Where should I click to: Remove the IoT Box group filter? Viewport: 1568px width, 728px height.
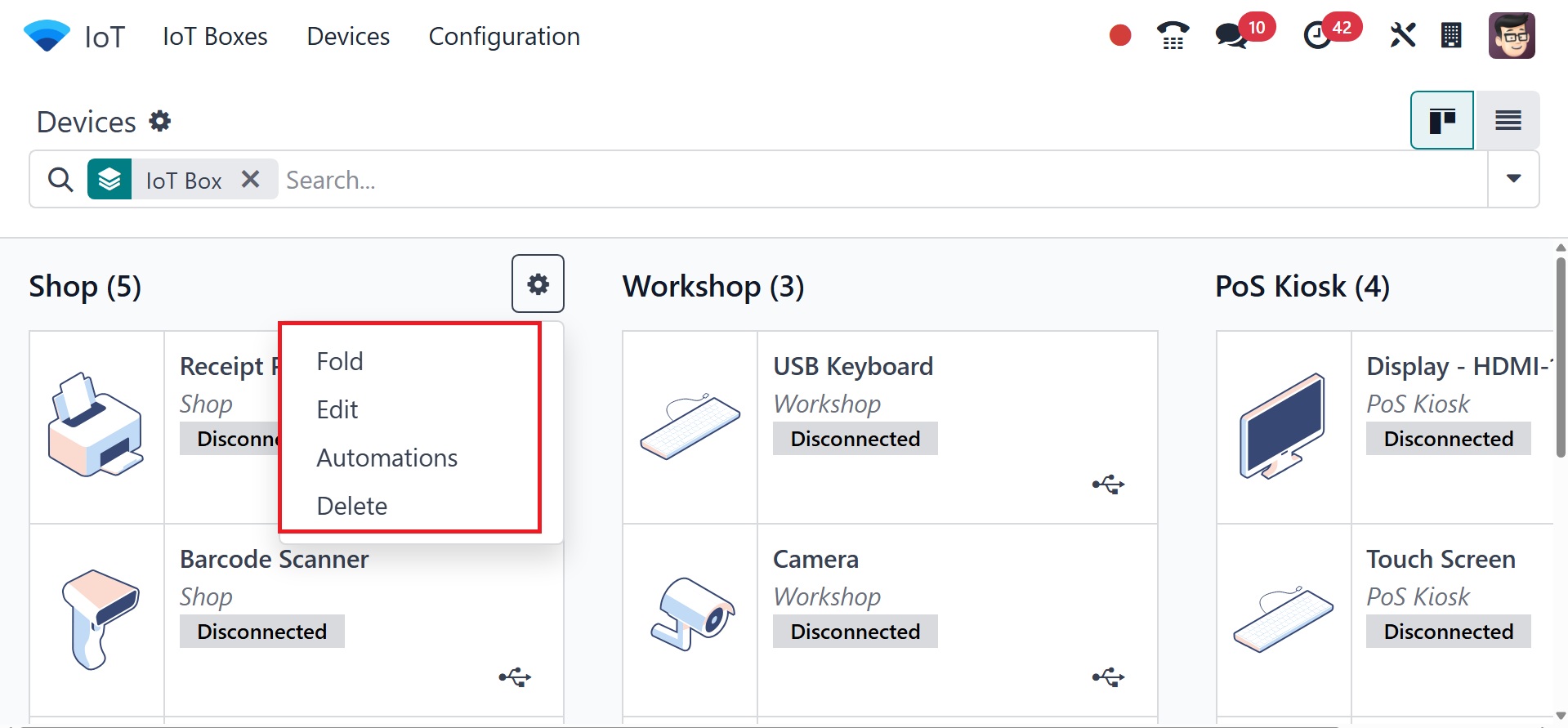tap(251, 180)
